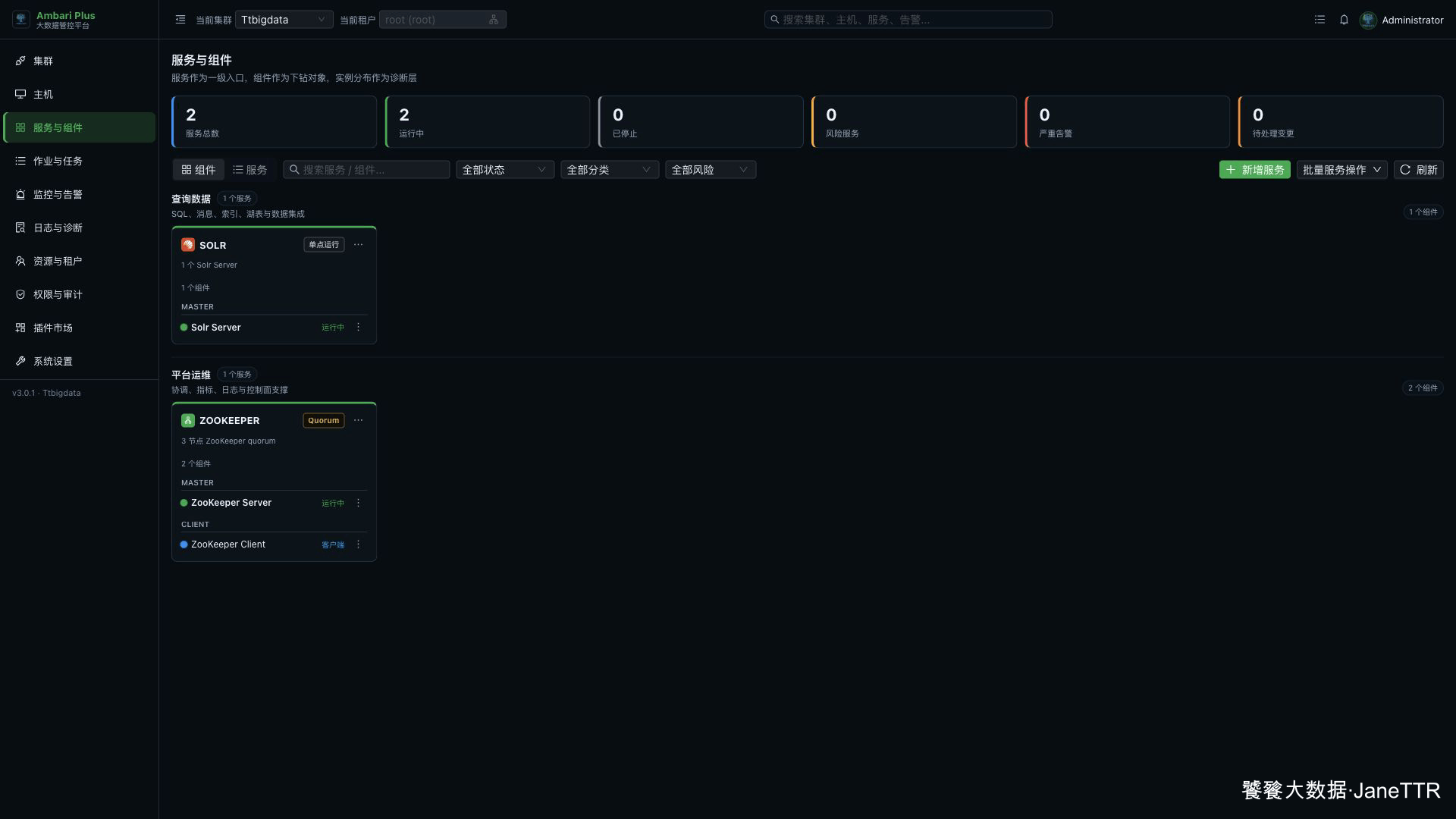Screen dimensions: 1456x819
Task: Click the Solr Server green status dot
Action: [184, 328]
